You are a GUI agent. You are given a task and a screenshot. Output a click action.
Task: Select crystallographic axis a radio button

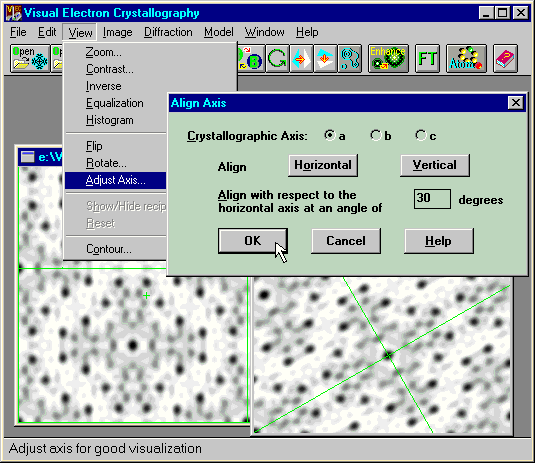tap(330, 135)
